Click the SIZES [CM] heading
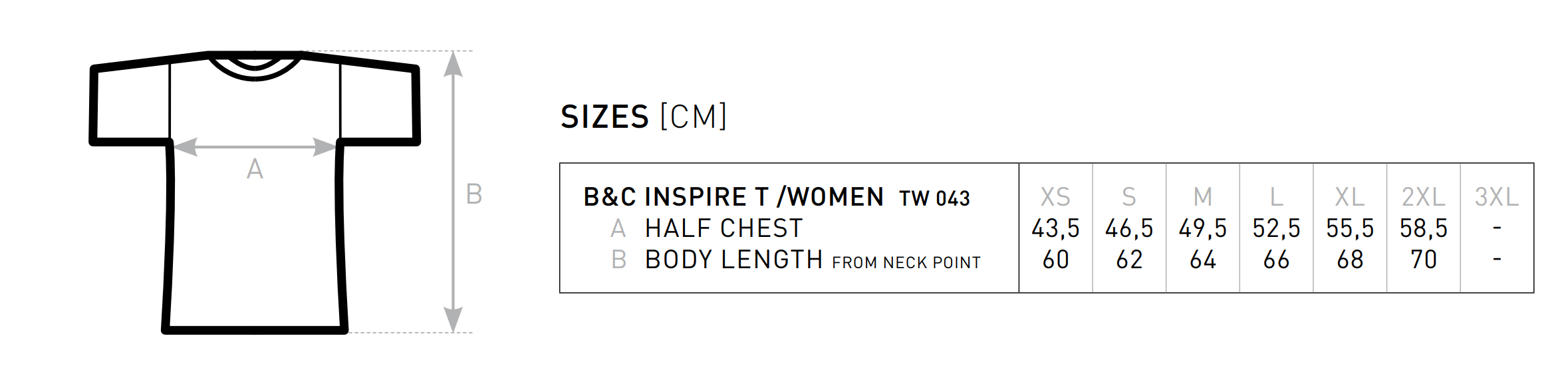The image size is (1568, 390). [643, 117]
